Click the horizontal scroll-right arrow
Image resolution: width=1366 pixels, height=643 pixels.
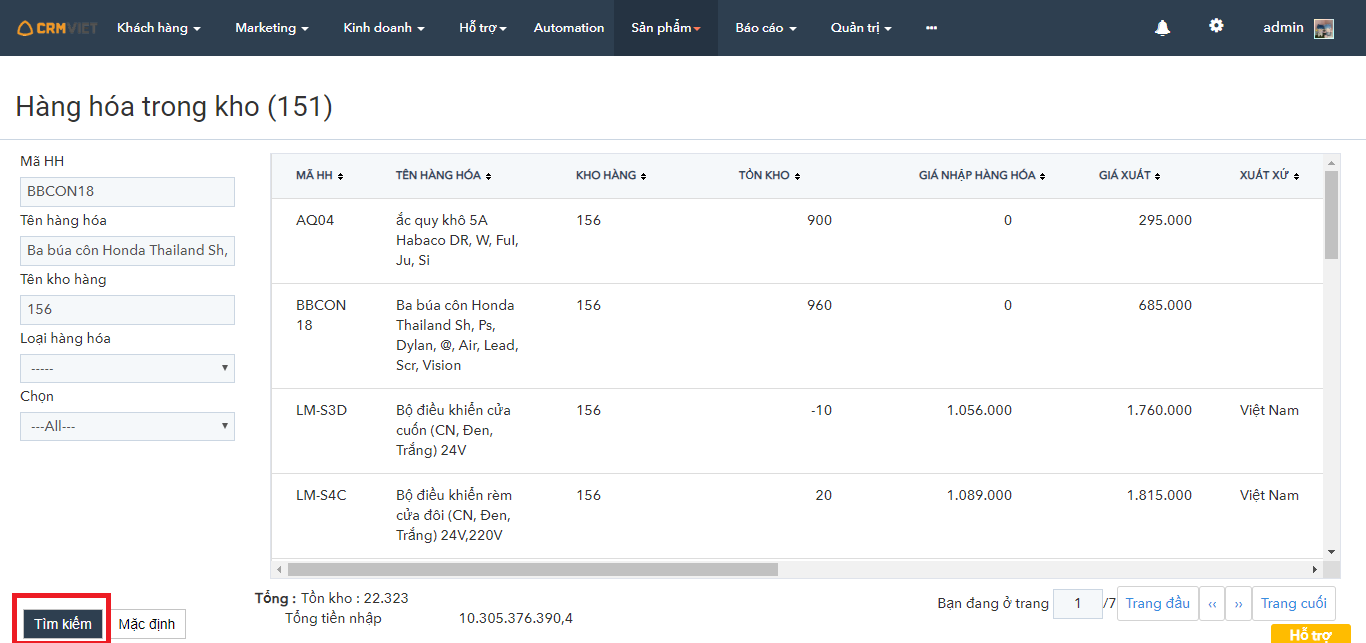pos(1315,569)
